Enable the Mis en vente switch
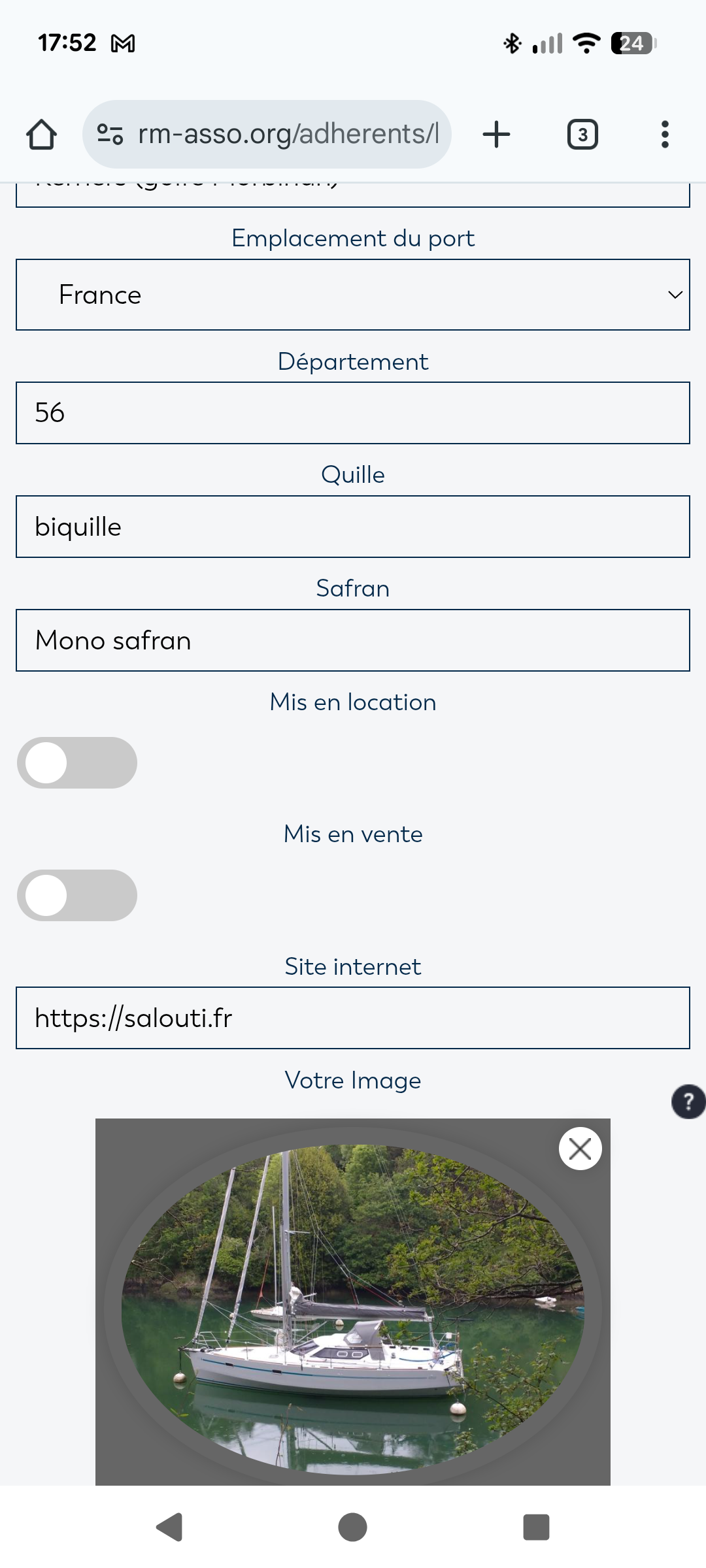The height and width of the screenshot is (1568, 706). point(77,895)
